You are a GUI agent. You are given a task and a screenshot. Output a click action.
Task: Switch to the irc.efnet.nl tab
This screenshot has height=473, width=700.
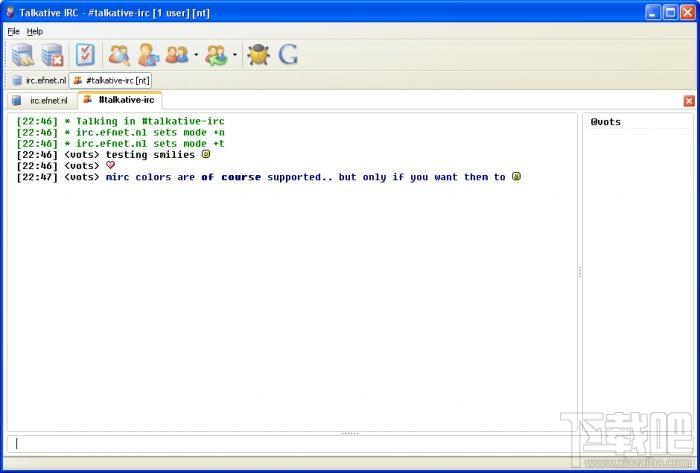[42, 100]
